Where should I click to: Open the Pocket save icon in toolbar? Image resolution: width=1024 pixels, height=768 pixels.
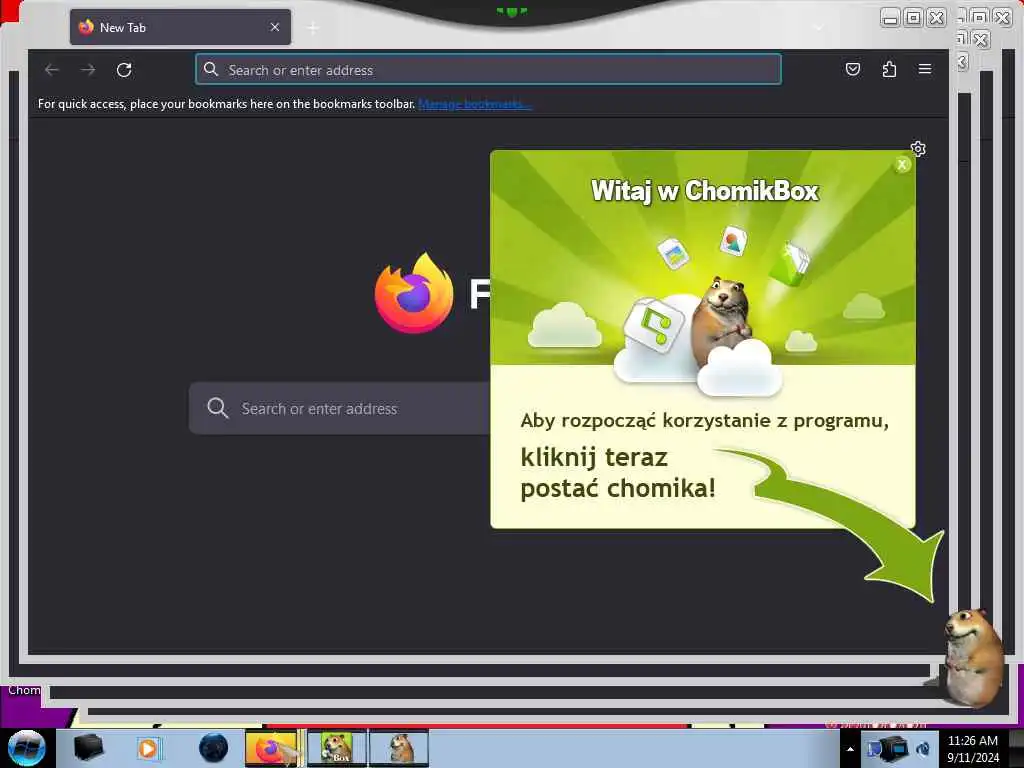tap(853, 69)
